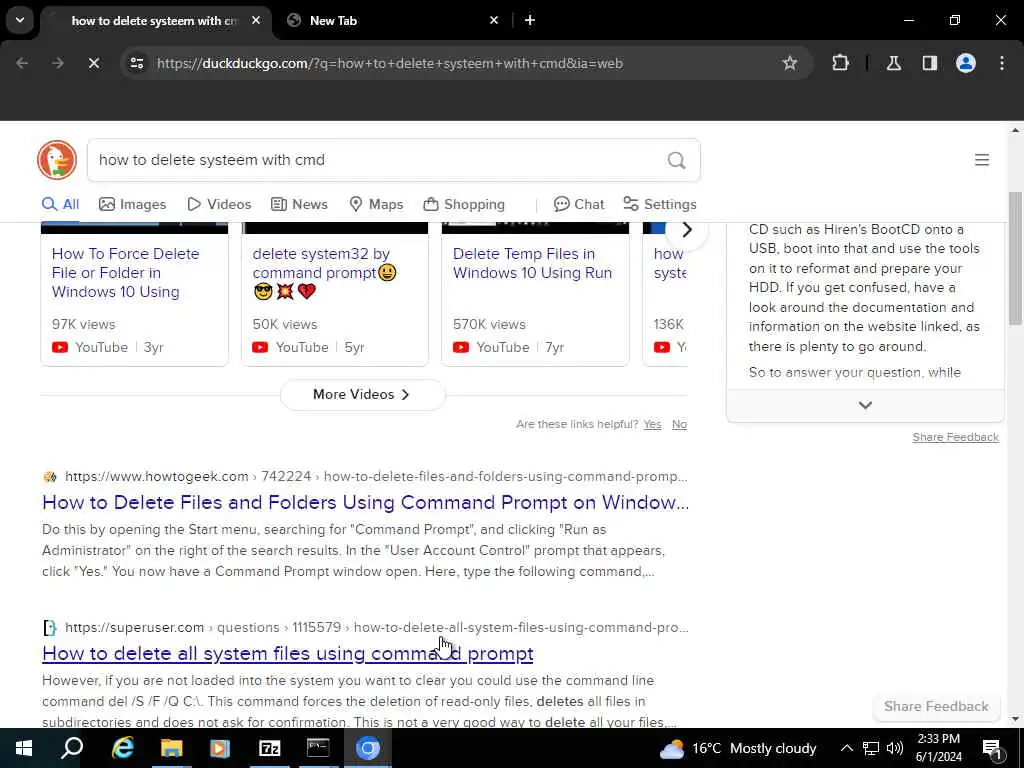The image size is (1024, 768).
Task: Open File Explorer from taskbar
Action: [x=171, y=748]
